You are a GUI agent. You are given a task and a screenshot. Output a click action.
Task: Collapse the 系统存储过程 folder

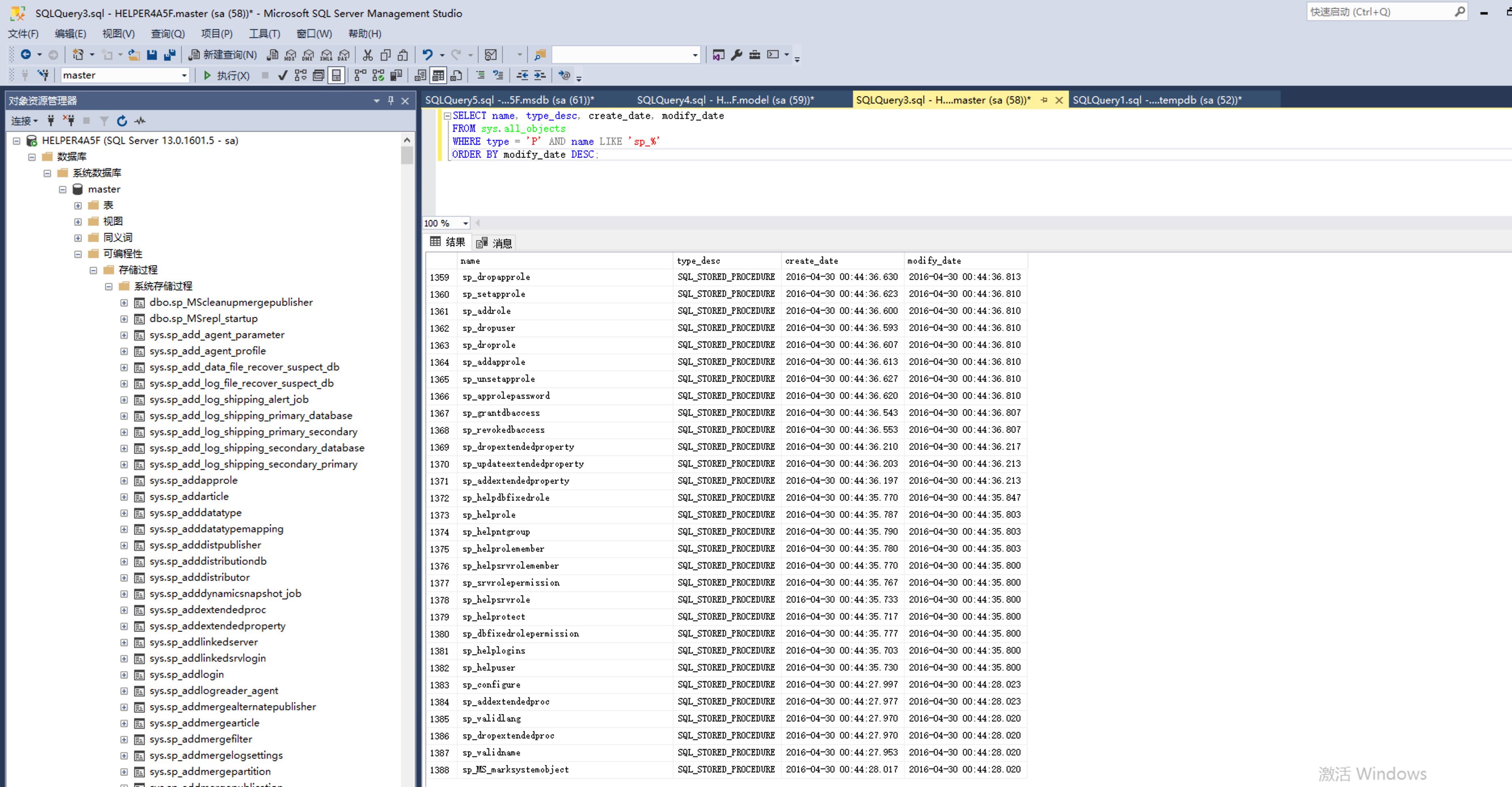109,286
